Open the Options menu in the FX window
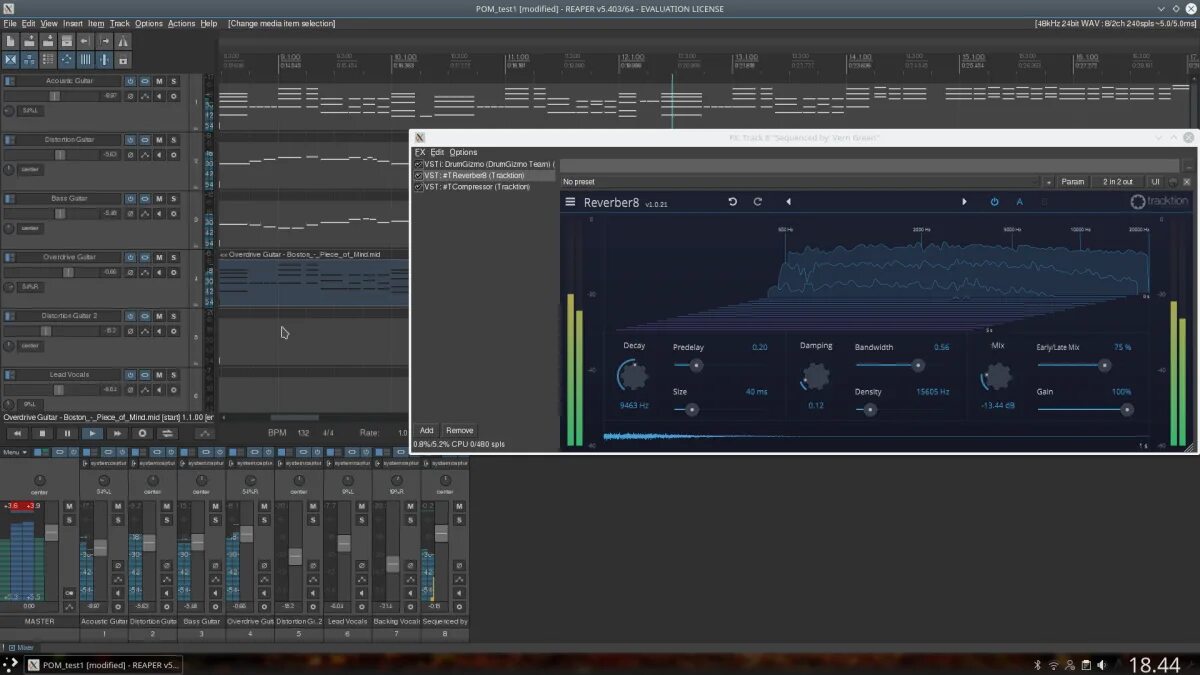Screen dimensions: 1200x675 [x=463, y=152]
